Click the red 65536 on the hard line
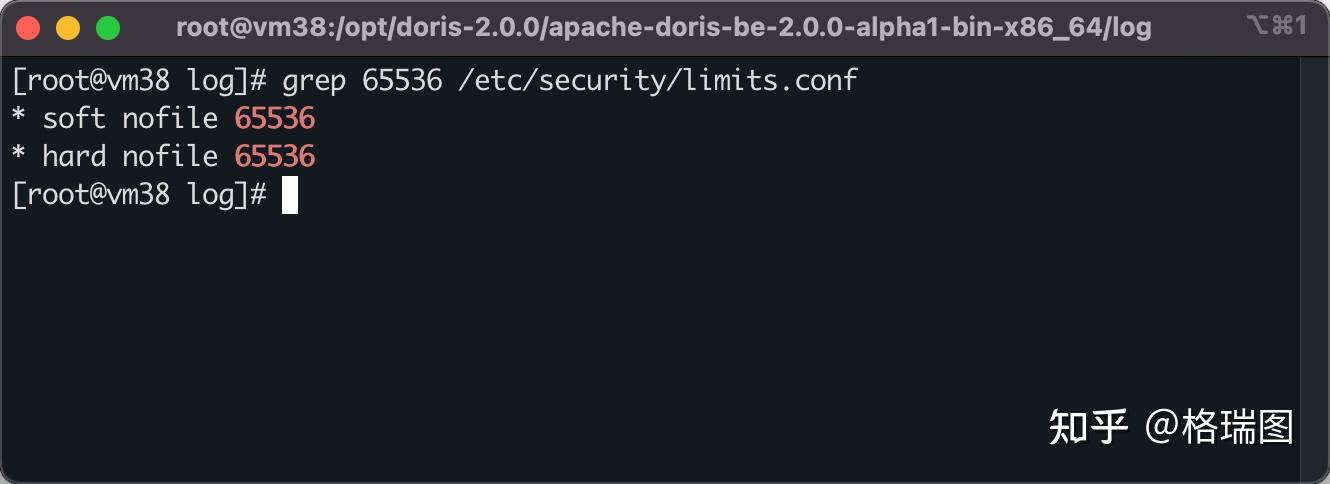Screen dimensions: 1330x484 point(275,156)
